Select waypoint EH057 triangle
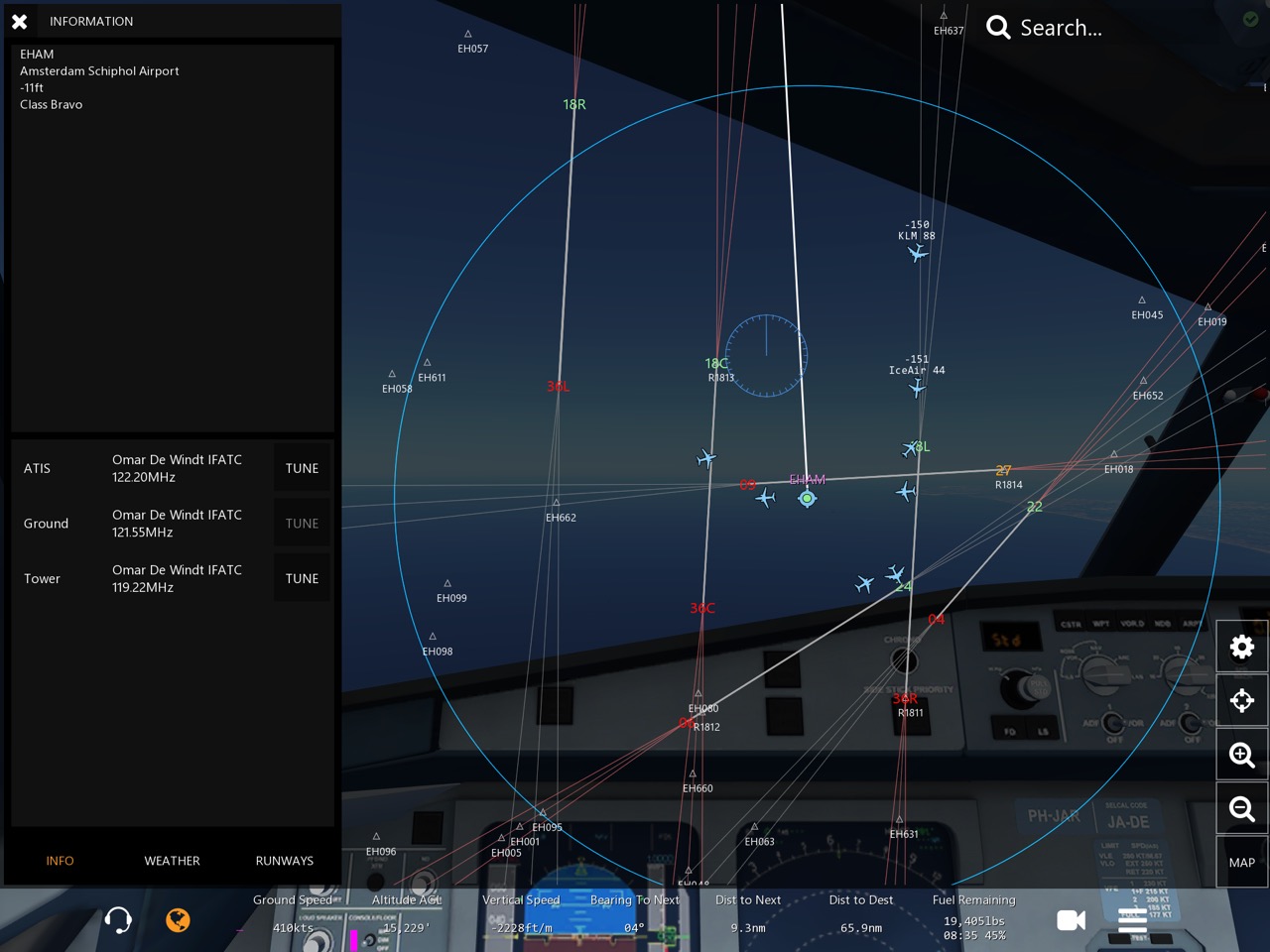The height and width of the screenshot is (952, 1270). pos(468,34)
